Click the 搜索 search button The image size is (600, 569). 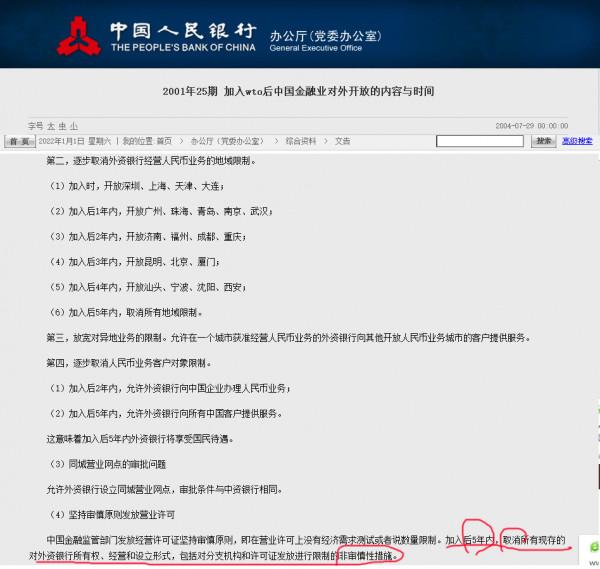pyautogui.click(x=543, y=141)
